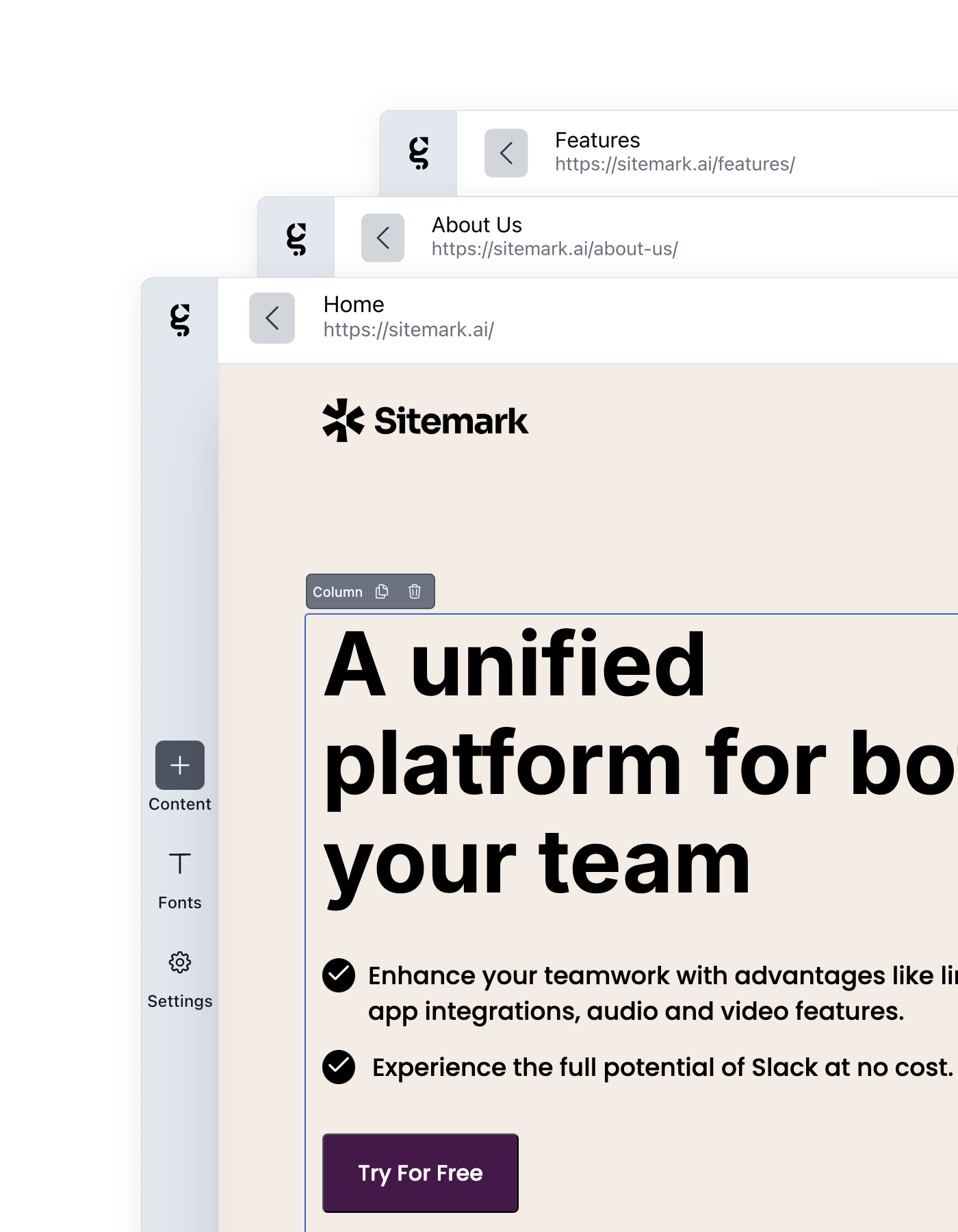This screenshot has height=1232, width=958.
Task: Click the About Us page title
Action: click(x=477, y=225)
